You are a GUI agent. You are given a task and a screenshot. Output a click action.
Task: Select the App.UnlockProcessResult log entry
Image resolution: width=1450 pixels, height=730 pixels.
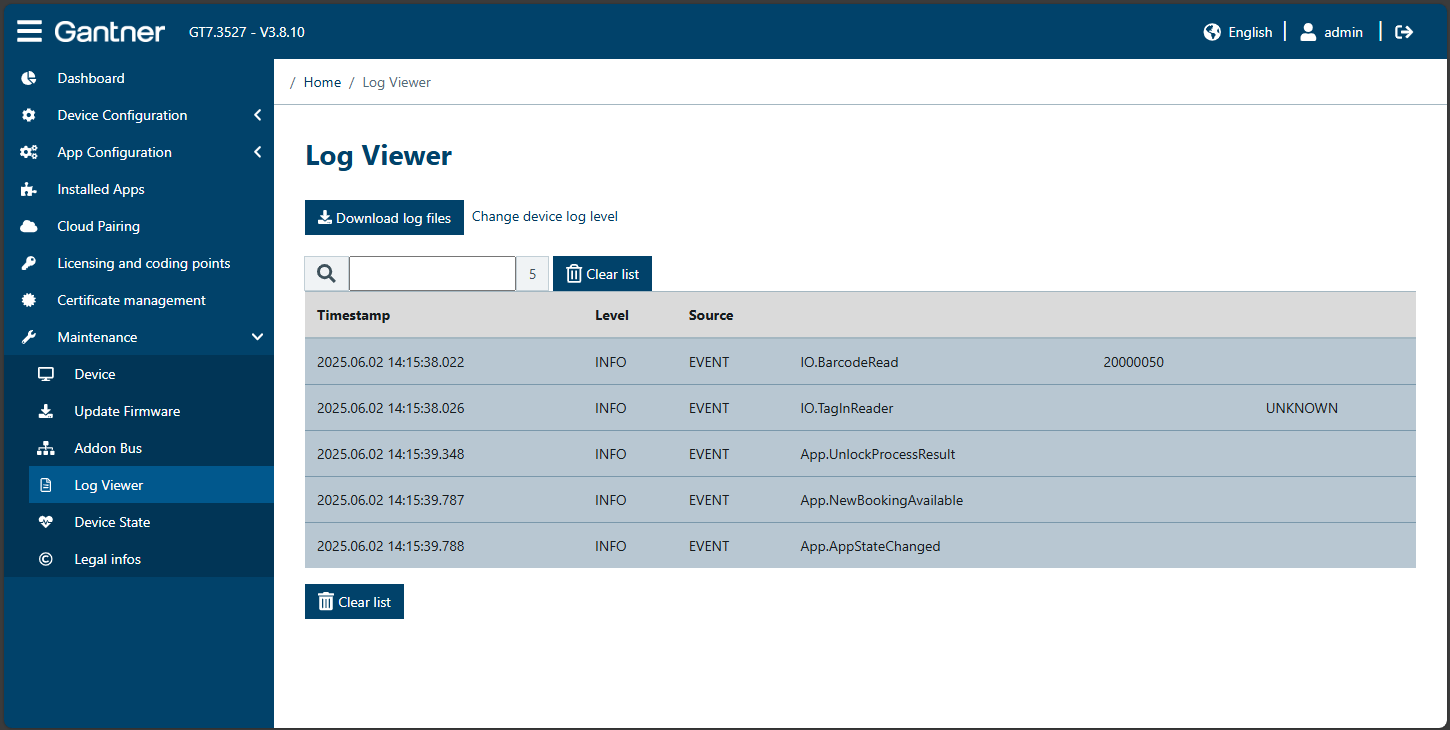860,454
